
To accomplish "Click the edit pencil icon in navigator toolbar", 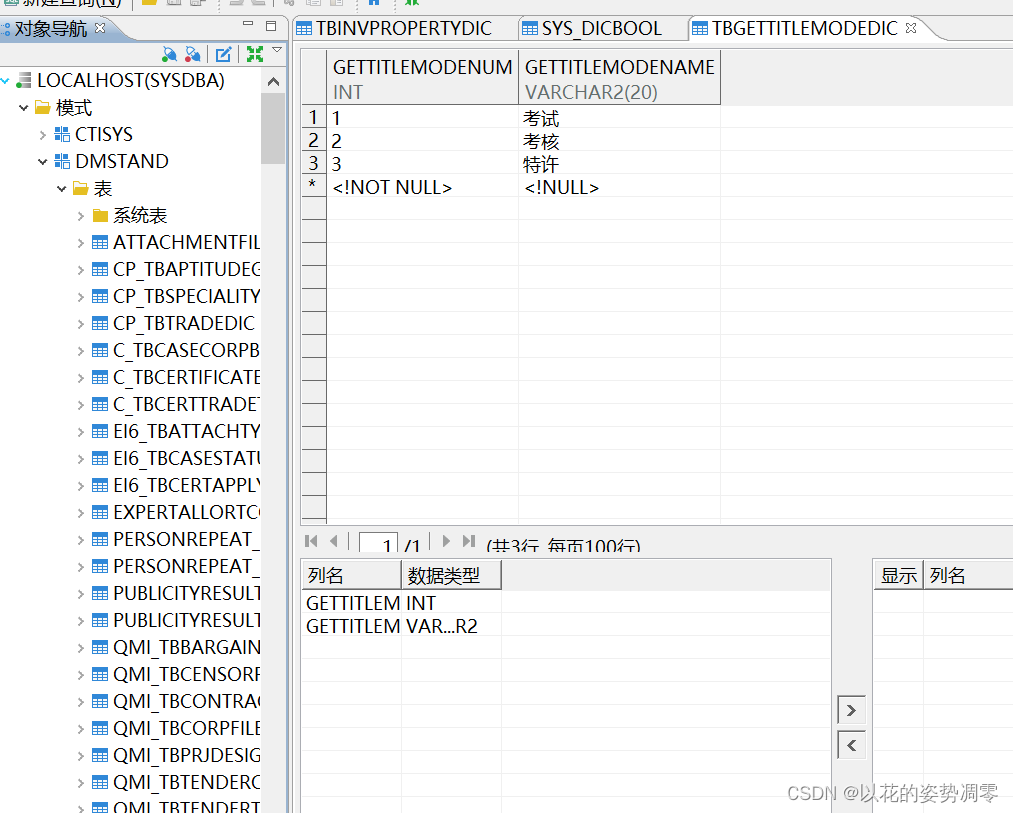I will [224, 54].
